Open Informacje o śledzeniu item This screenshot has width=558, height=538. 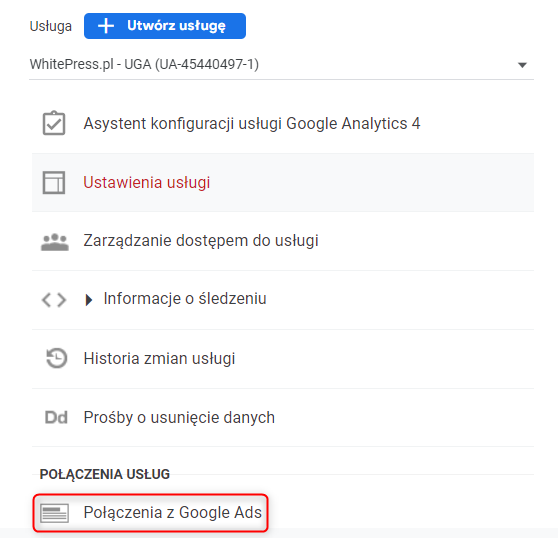[185, 299]
